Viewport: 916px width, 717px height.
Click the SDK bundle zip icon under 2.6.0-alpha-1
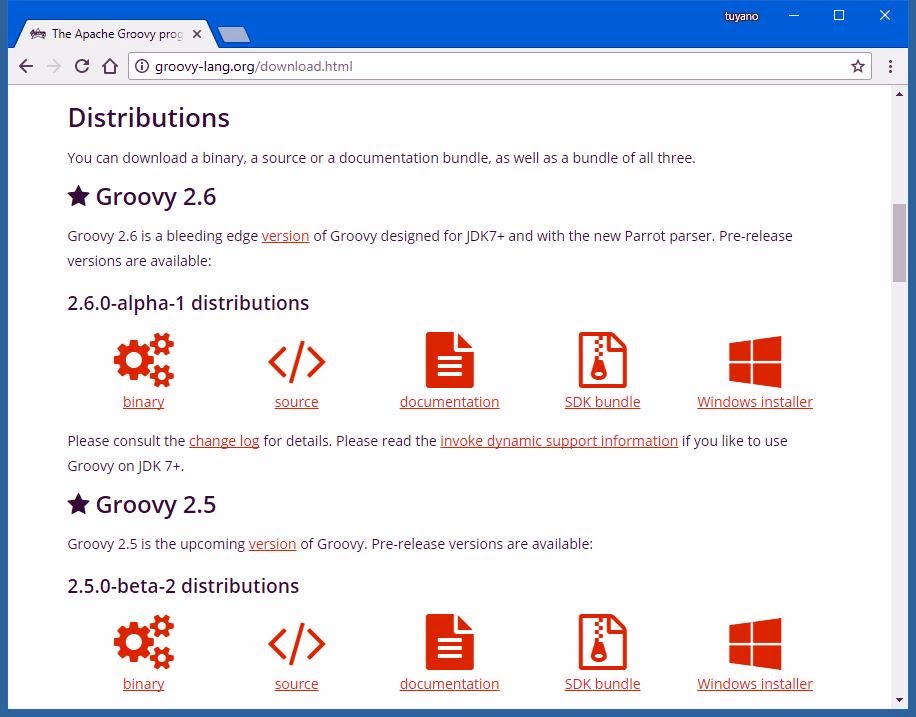(x=602, y=360)
